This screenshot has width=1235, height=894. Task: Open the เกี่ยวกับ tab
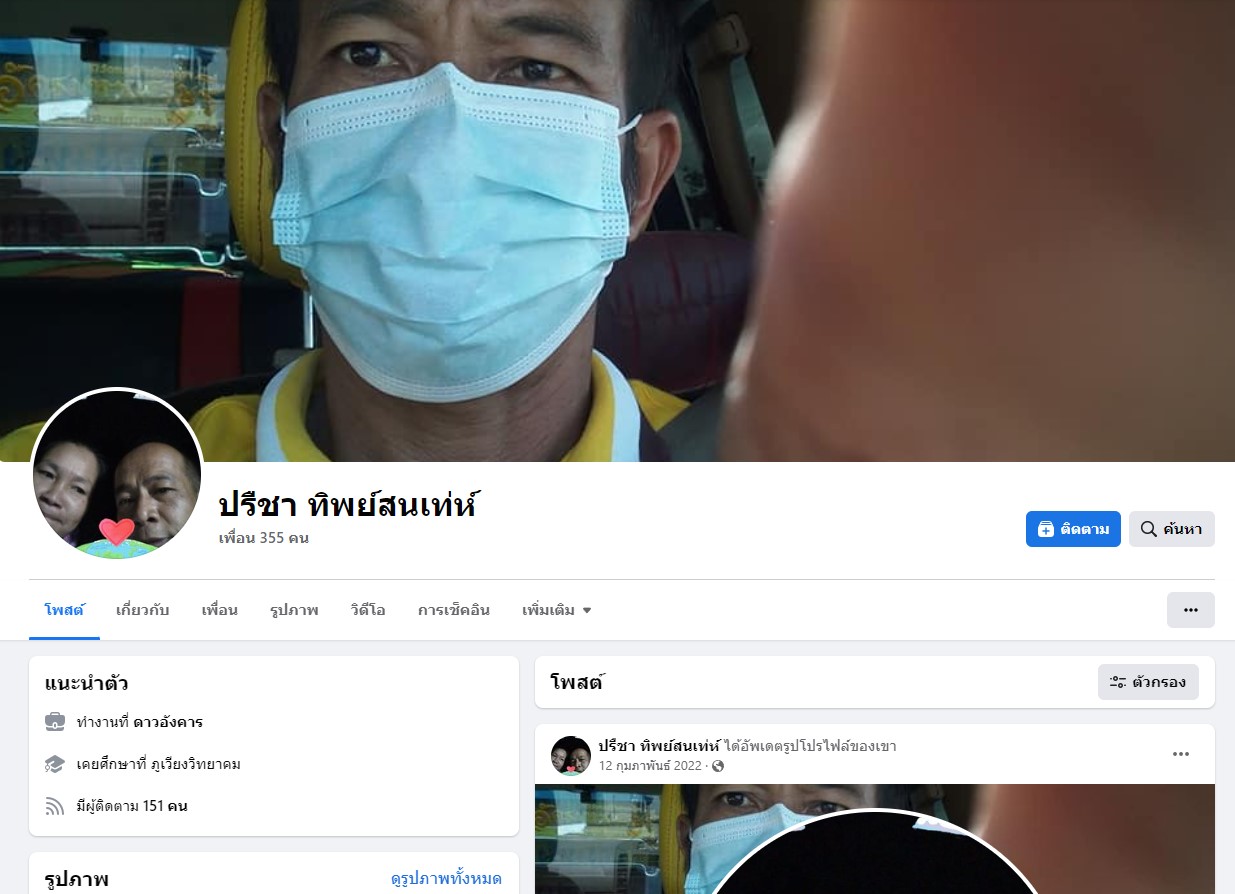click(x=142, y=610)
